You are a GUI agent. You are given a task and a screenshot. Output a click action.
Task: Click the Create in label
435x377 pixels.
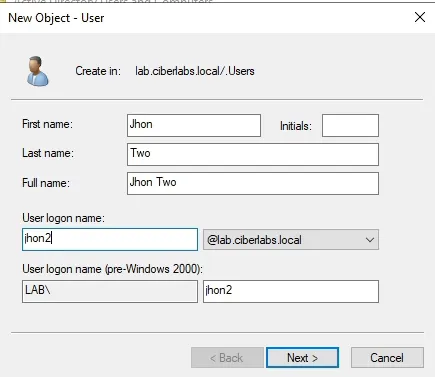[98, 71]
